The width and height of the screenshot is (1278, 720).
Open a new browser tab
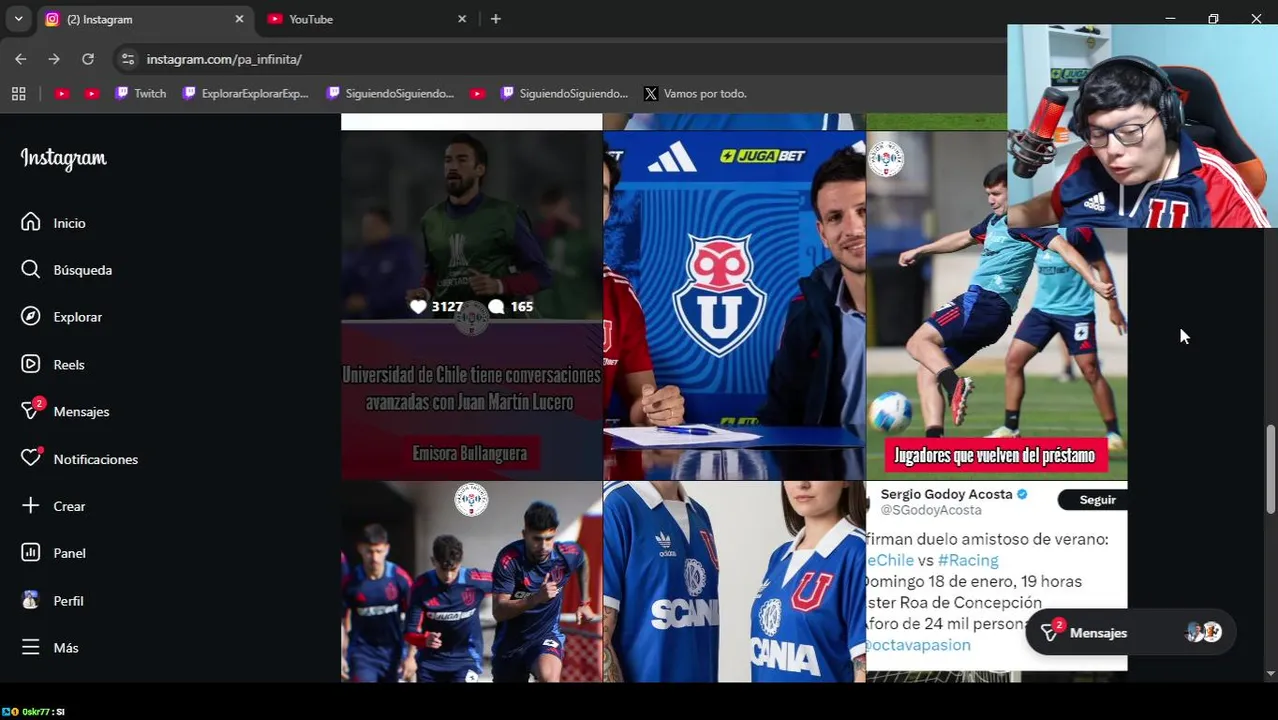pos(496,19)
